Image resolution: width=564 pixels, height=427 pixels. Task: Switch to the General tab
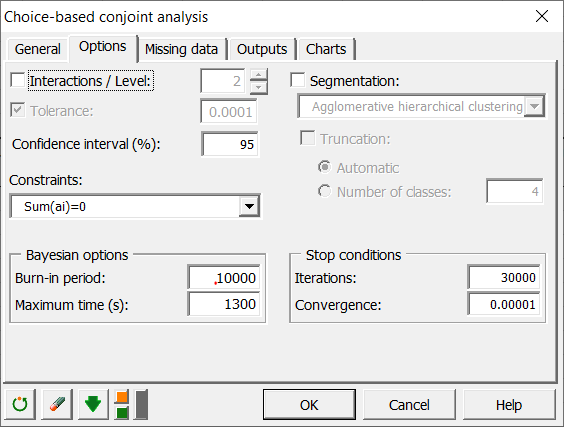pyautogui.click(x=38, y=49)
